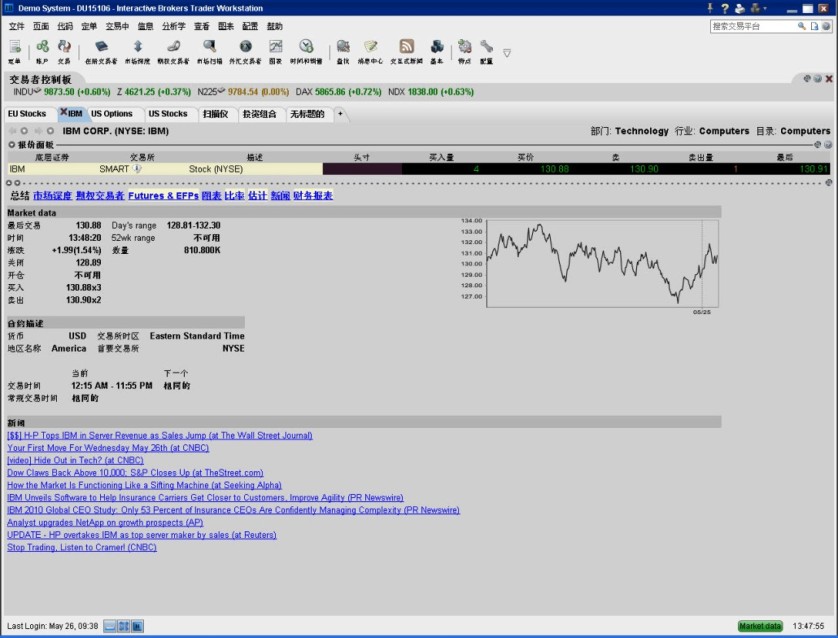The height and width of the screenshot is (638, 838).
Task: Open the INDU index dropdown arrow
Action: click(x=35, y=92)
